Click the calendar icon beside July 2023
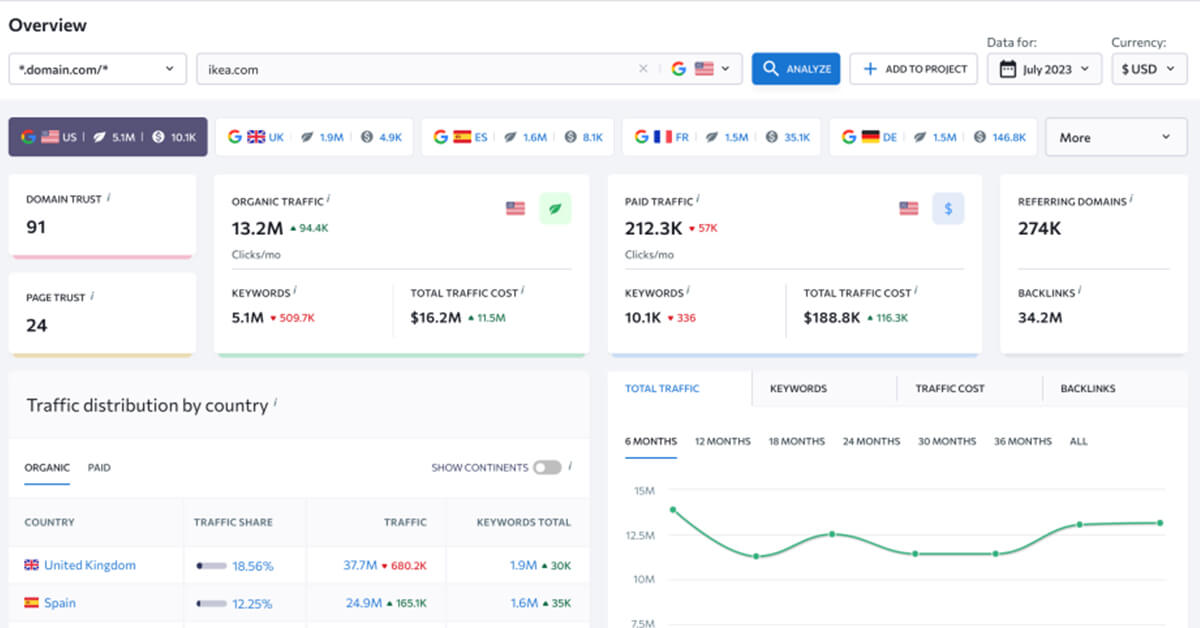This screenshot has width=1200, height=628. (1008, 69)
